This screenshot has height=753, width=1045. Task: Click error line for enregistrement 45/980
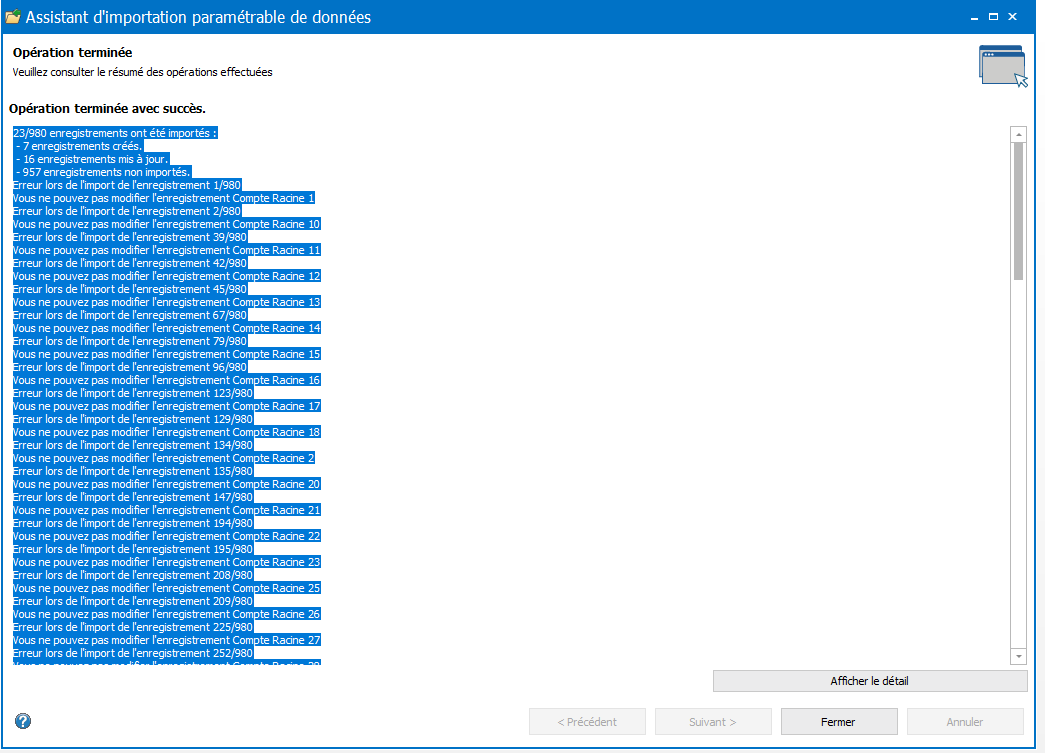[130, 289]
